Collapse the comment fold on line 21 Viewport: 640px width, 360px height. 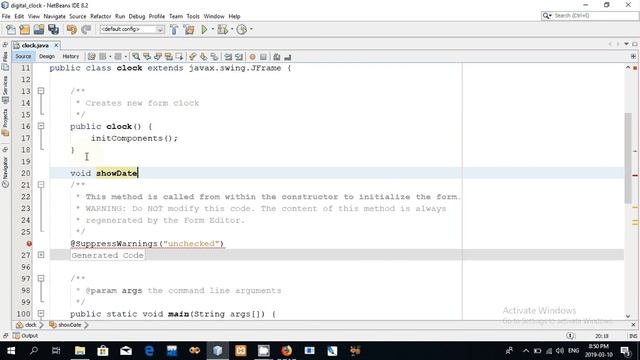click(x=41, y=185)
